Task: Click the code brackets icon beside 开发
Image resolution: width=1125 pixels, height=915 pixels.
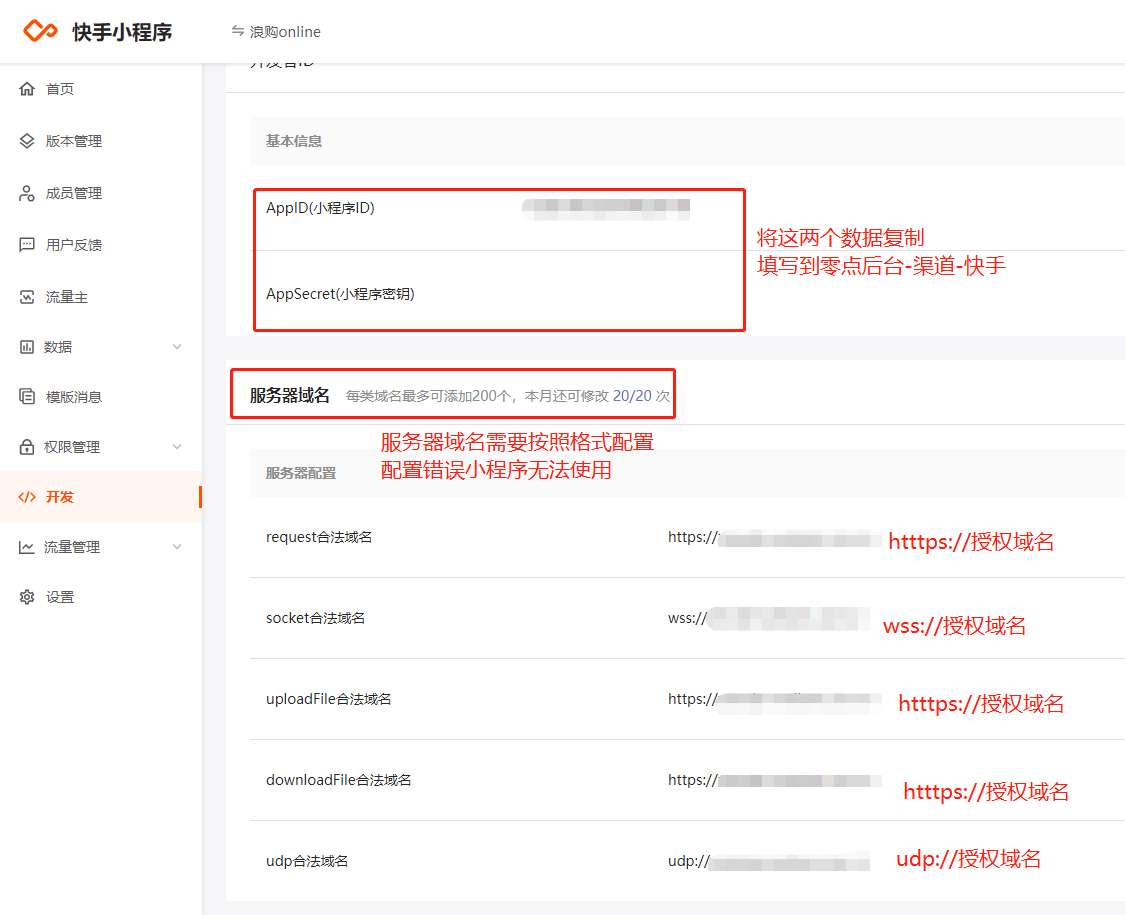Action: click(27, 497)
